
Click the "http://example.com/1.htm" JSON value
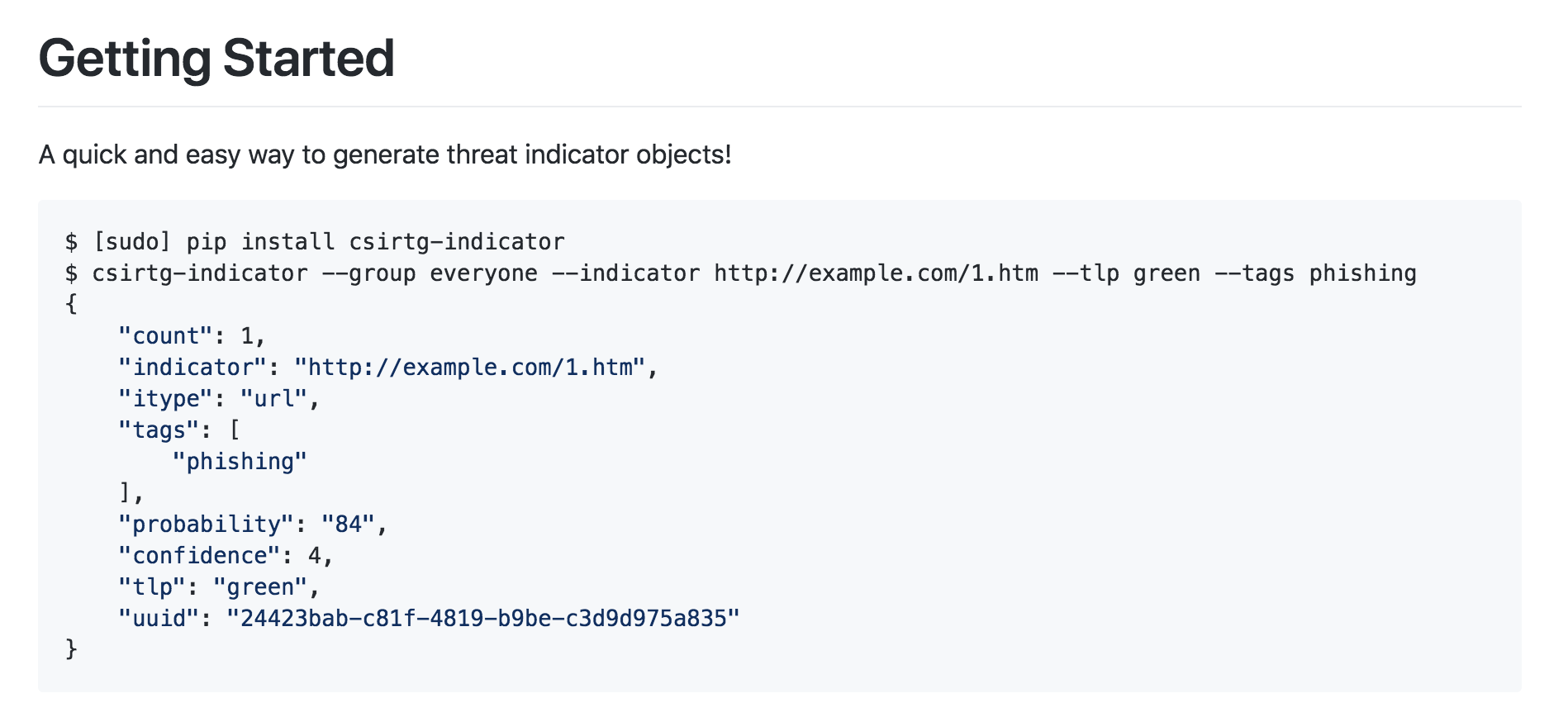coord(469,368)
